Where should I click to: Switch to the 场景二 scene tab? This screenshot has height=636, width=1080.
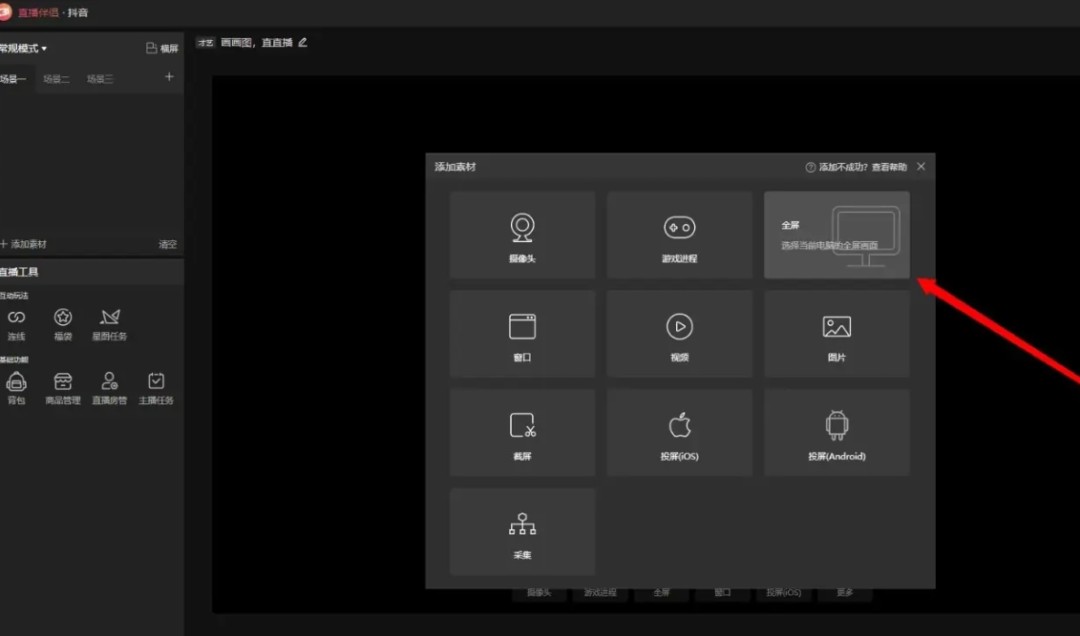(56, 79)
